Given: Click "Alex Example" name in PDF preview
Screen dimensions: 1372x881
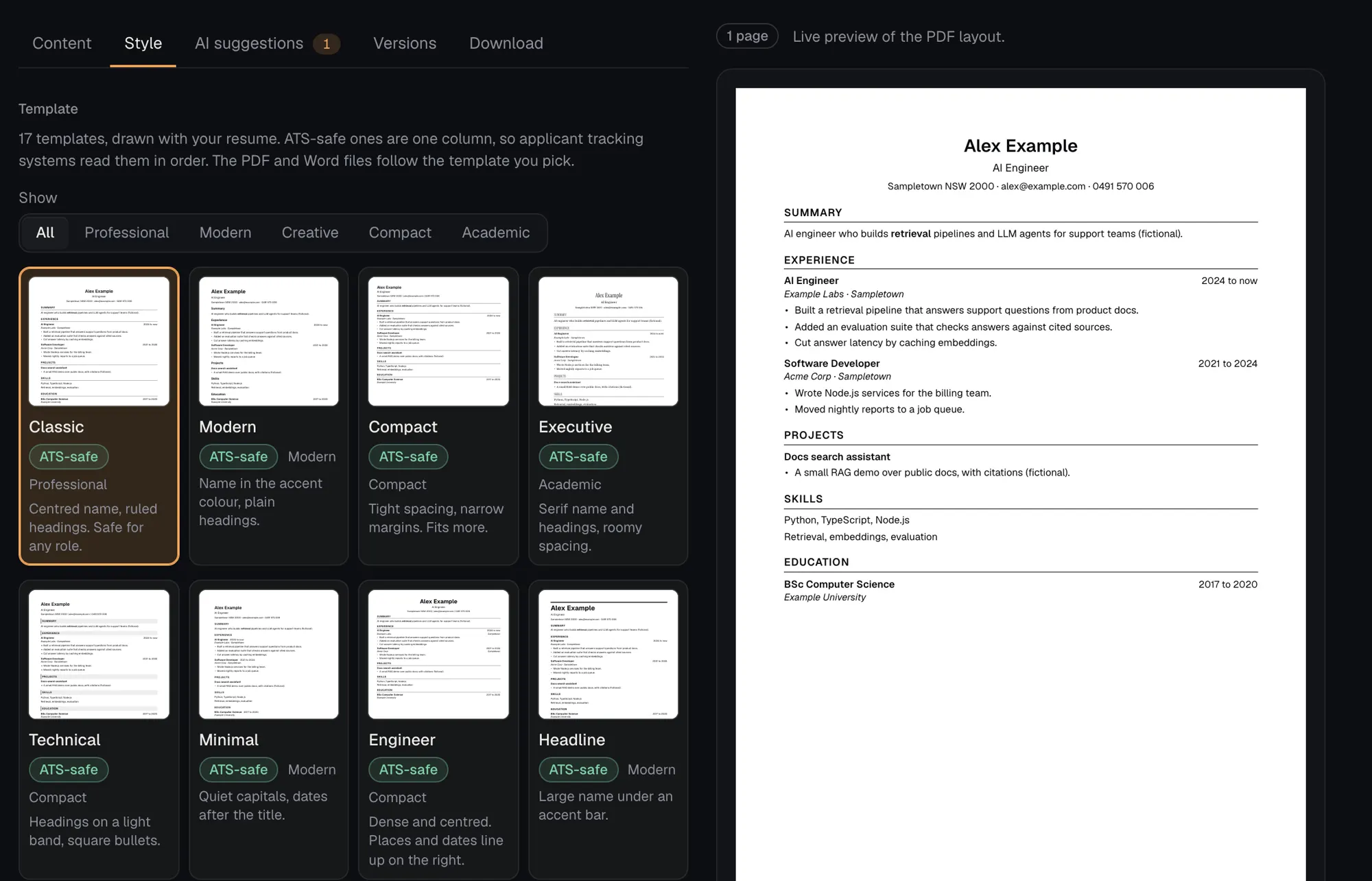Looking at the screenshot, I should coord(1020,145).
